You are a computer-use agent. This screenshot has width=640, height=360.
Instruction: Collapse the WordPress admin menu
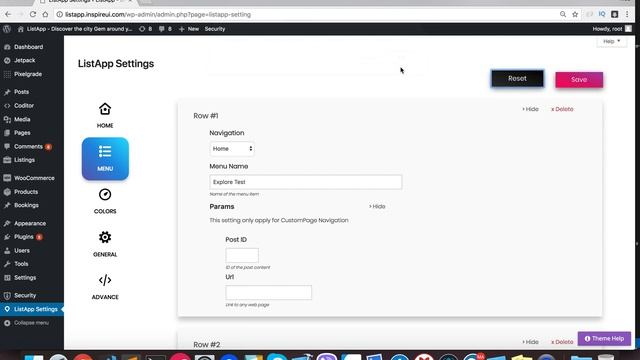click(31, 323)
